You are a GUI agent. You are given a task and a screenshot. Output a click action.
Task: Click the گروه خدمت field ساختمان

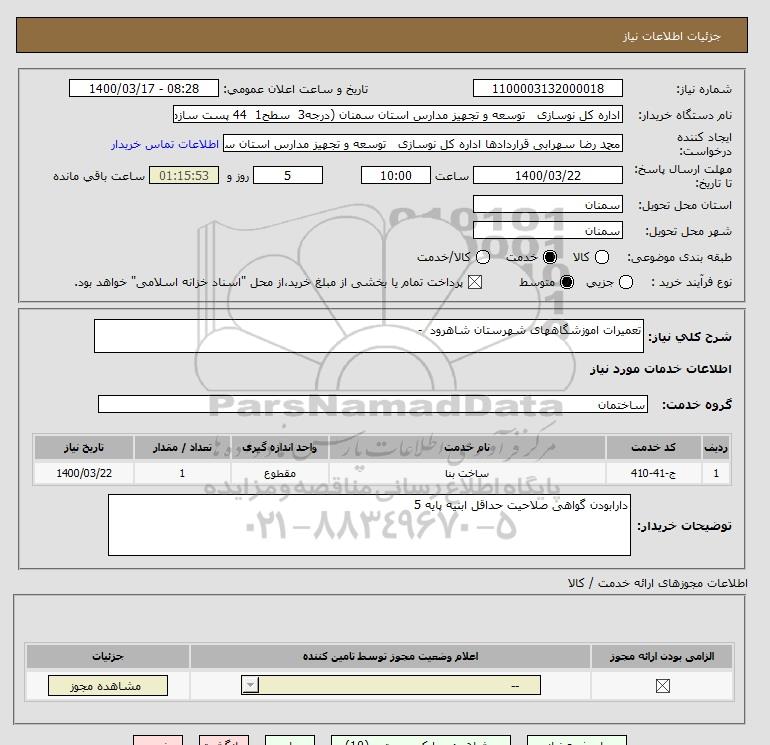point(373,404)
